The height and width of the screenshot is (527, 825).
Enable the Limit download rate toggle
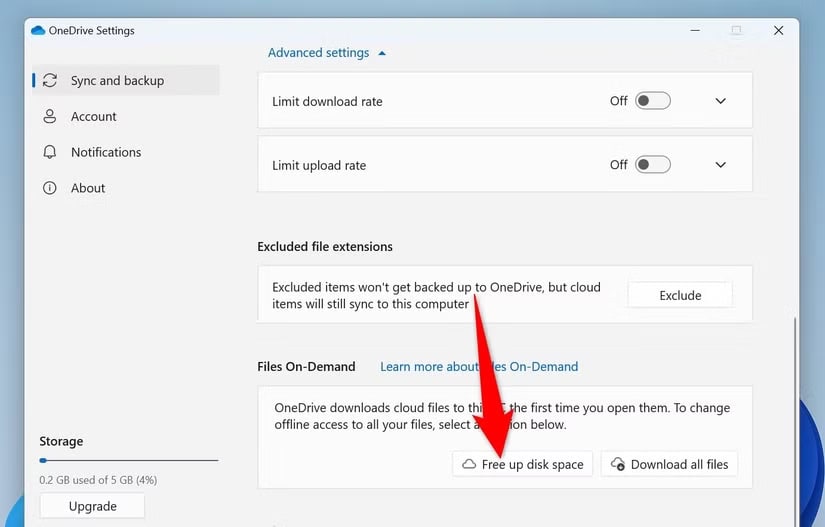(x=653, y=101)
